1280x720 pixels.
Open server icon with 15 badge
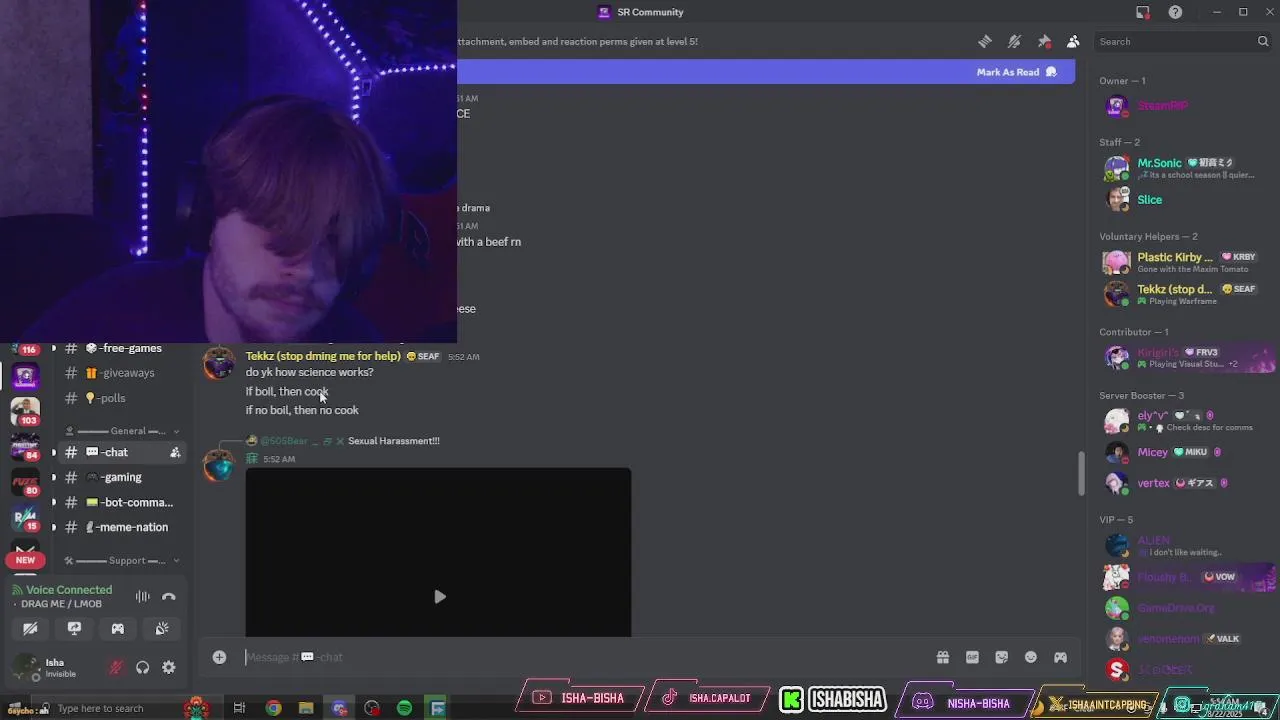click(x=25, y=518)
